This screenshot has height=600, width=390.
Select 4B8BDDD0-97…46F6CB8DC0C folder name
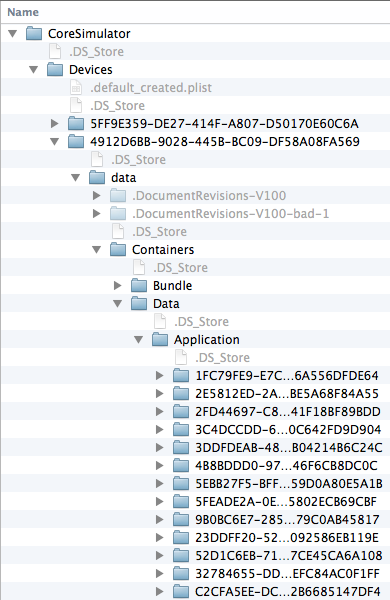[286, 465]
